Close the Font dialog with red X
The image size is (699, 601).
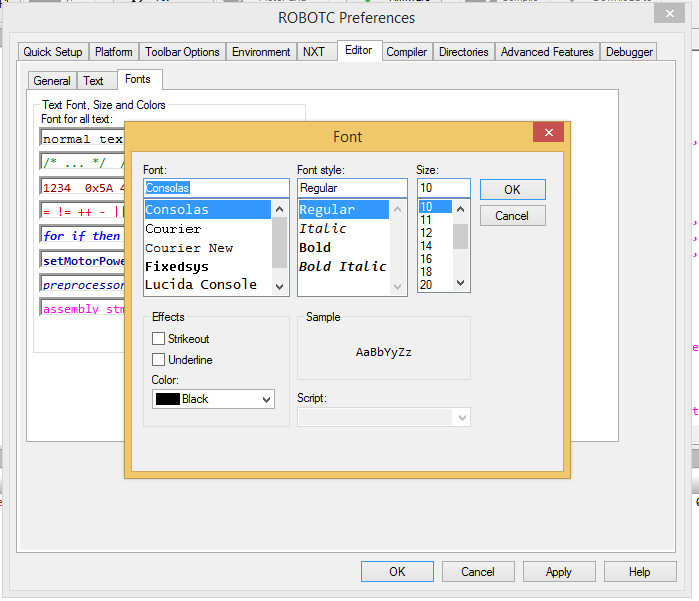[548, 132]
